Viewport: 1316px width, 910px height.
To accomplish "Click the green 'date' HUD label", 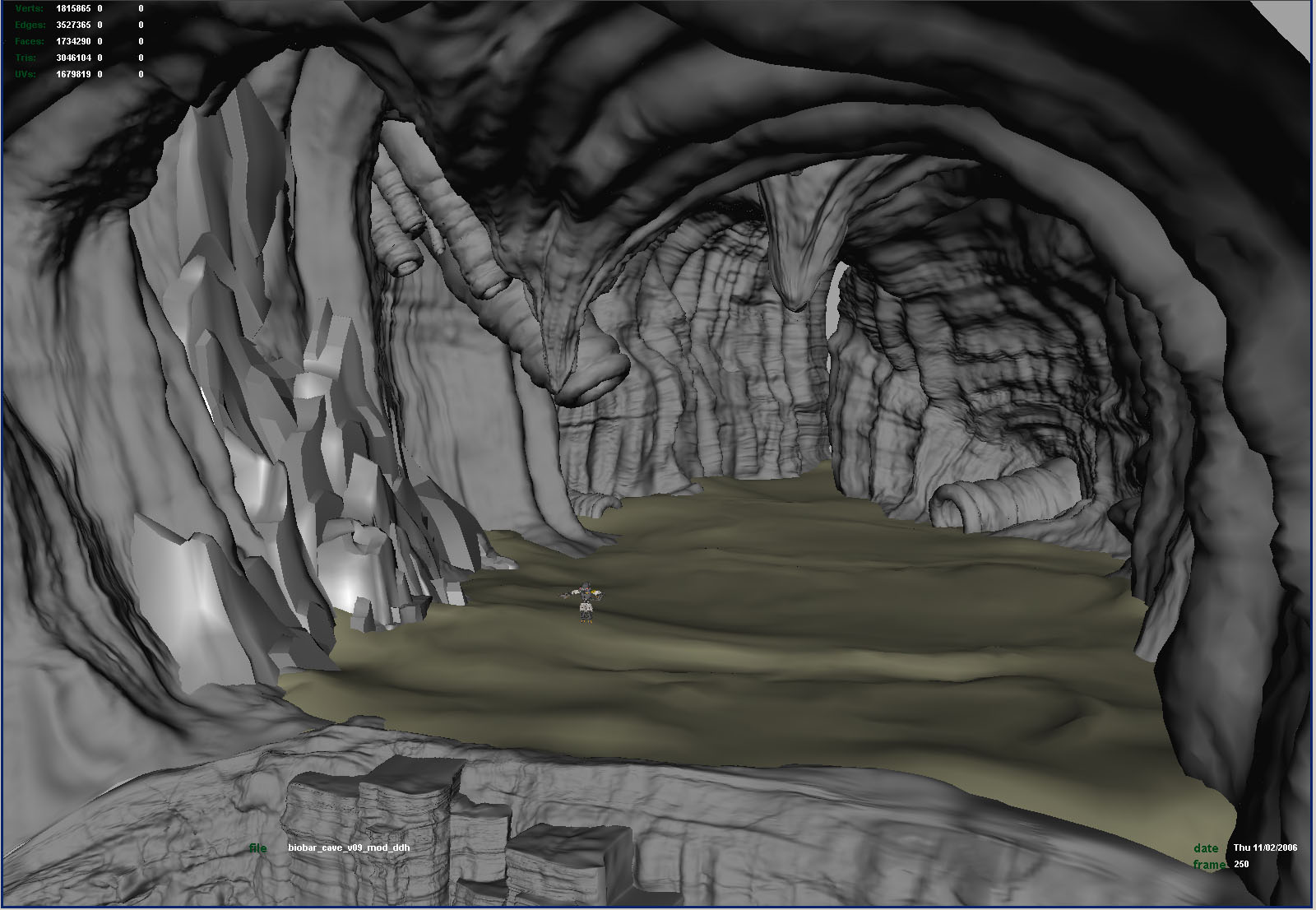I will [1206, 848].
